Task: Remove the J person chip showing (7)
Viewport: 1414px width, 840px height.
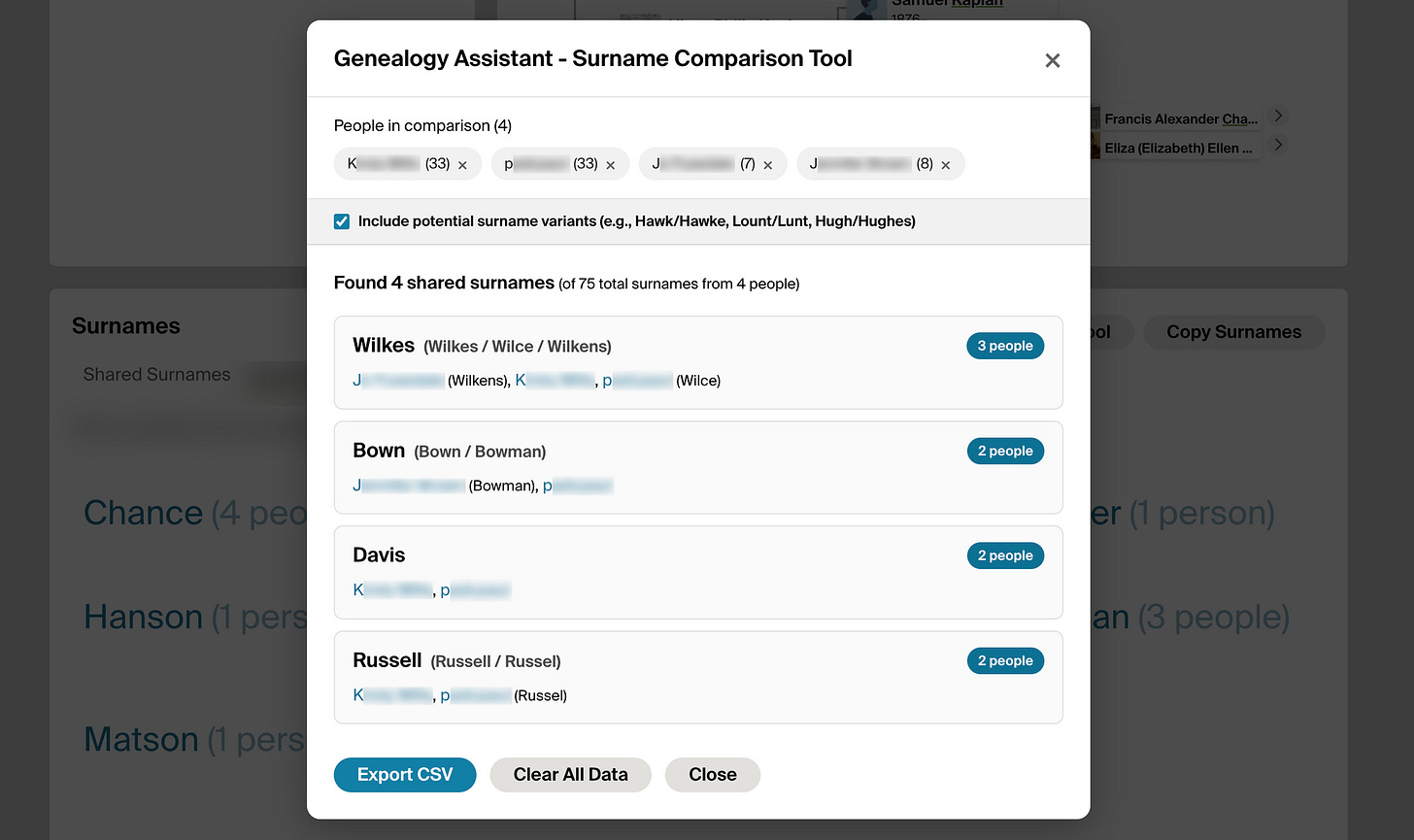Action: pos(768,165)
